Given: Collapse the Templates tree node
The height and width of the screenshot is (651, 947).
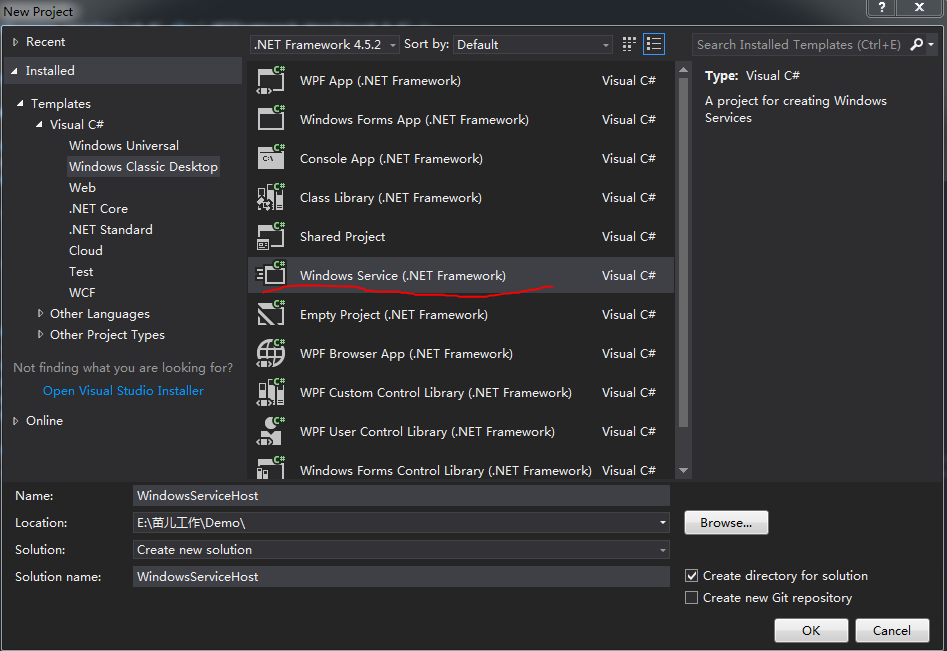Looking at the screenshot, I should 21,104.
